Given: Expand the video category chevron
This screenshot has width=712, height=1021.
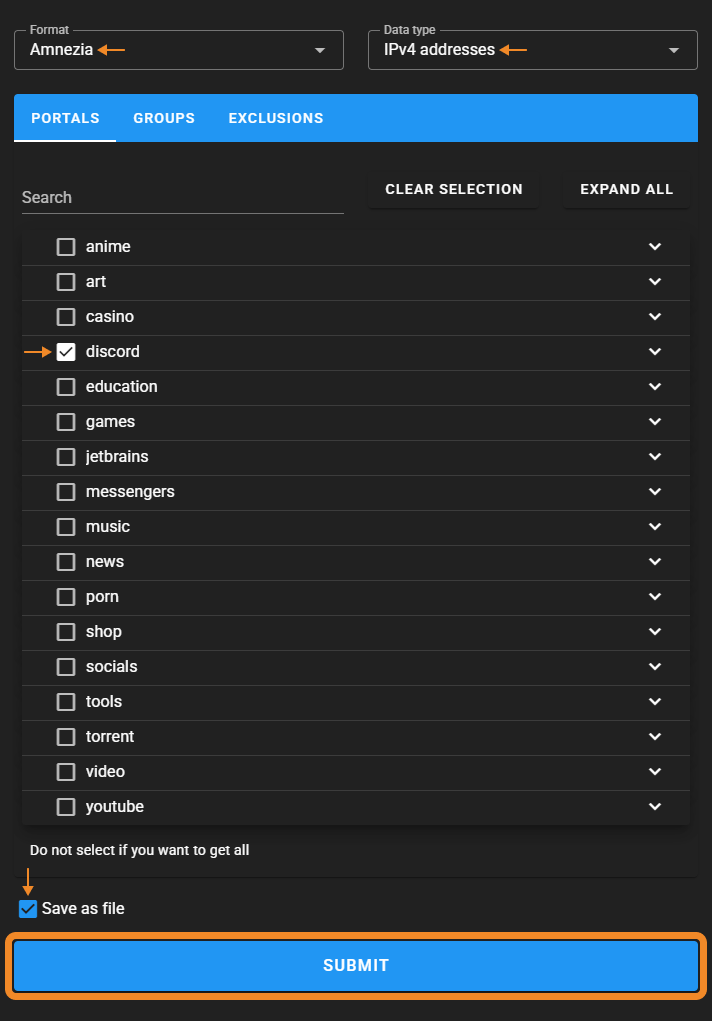Looking at the screenshot, I should (655, 772).
